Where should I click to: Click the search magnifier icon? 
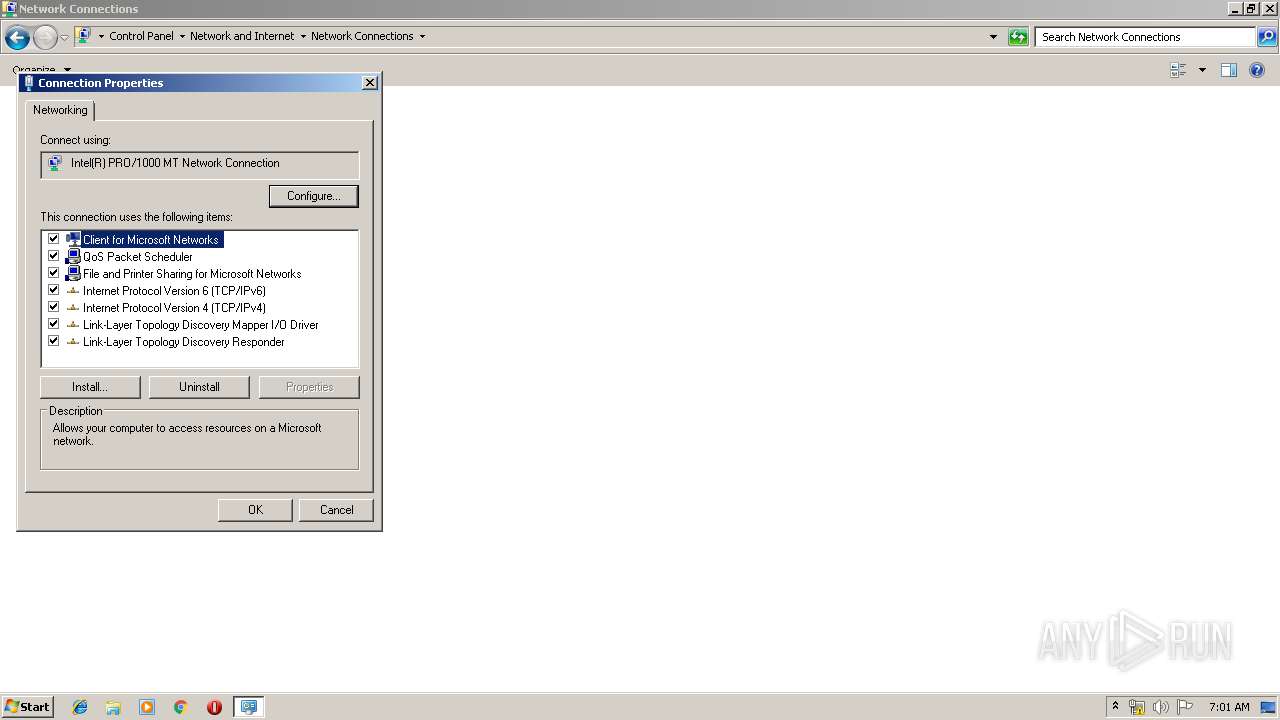tap(1267, 37)
